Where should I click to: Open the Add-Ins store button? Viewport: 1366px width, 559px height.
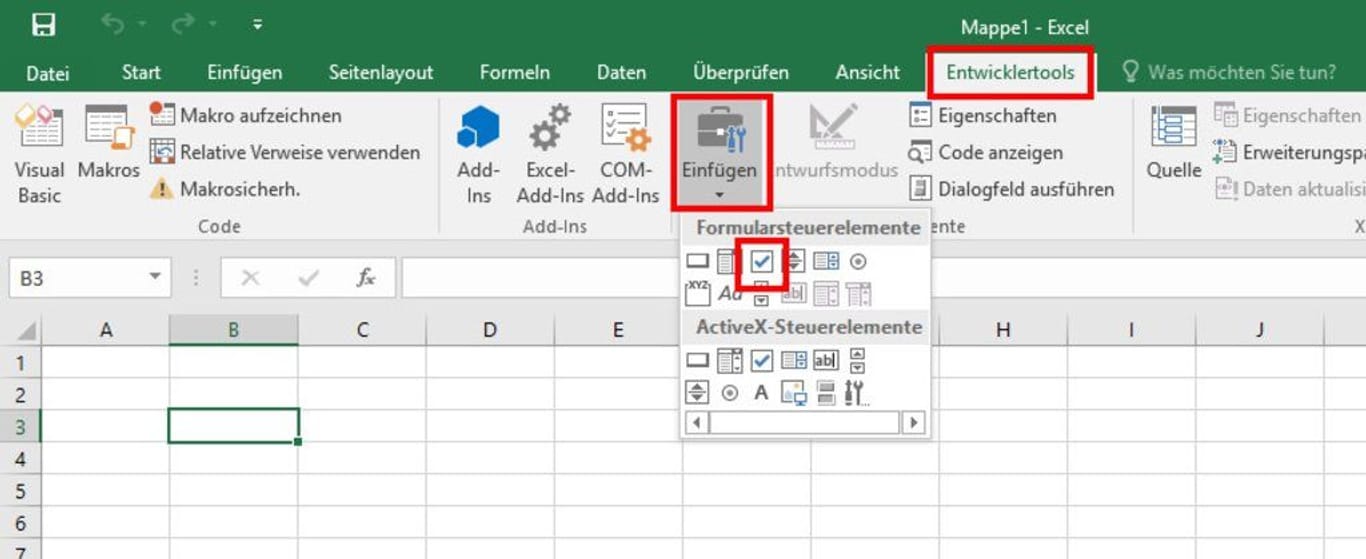[478, 153]
